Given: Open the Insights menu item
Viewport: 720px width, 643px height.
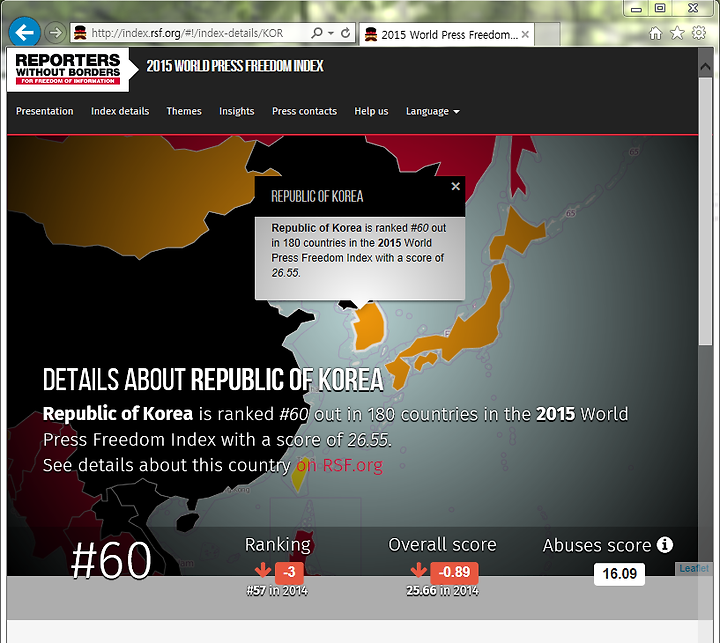Looking at the screenshot, I should [236, 111].
